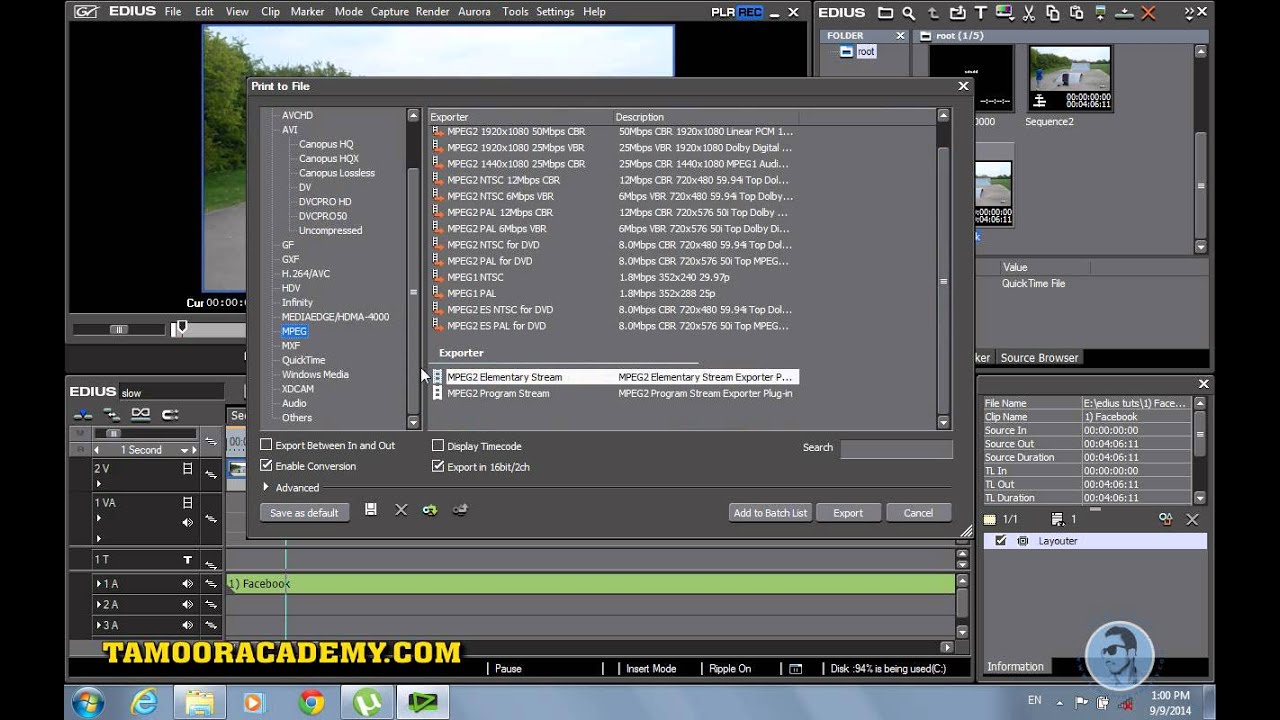Select H.264/AVC in the exporter tree
This screenshot has width=1280, height=720.
pos(305,274)
